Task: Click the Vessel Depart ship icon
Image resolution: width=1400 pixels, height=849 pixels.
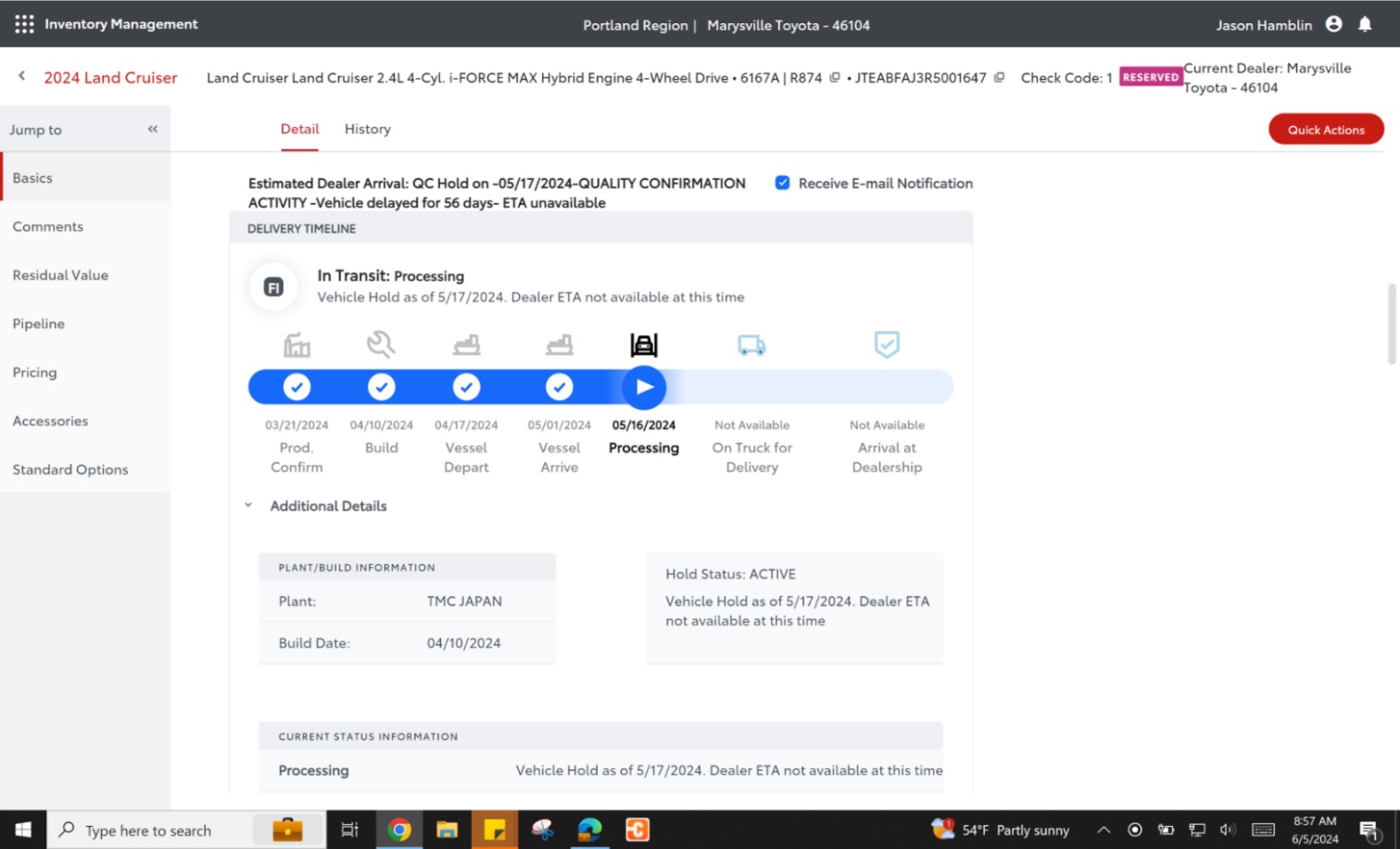Action: 466,345
